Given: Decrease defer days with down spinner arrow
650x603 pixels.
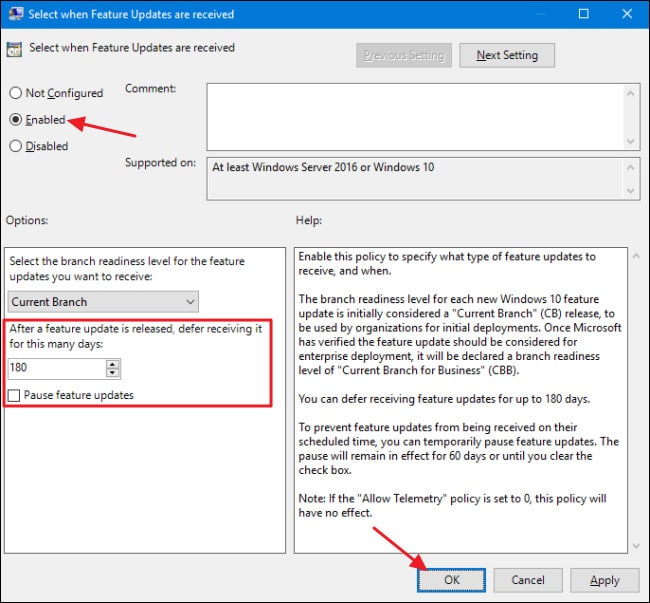Looking at the screenshot, I should tap(113, 373).
